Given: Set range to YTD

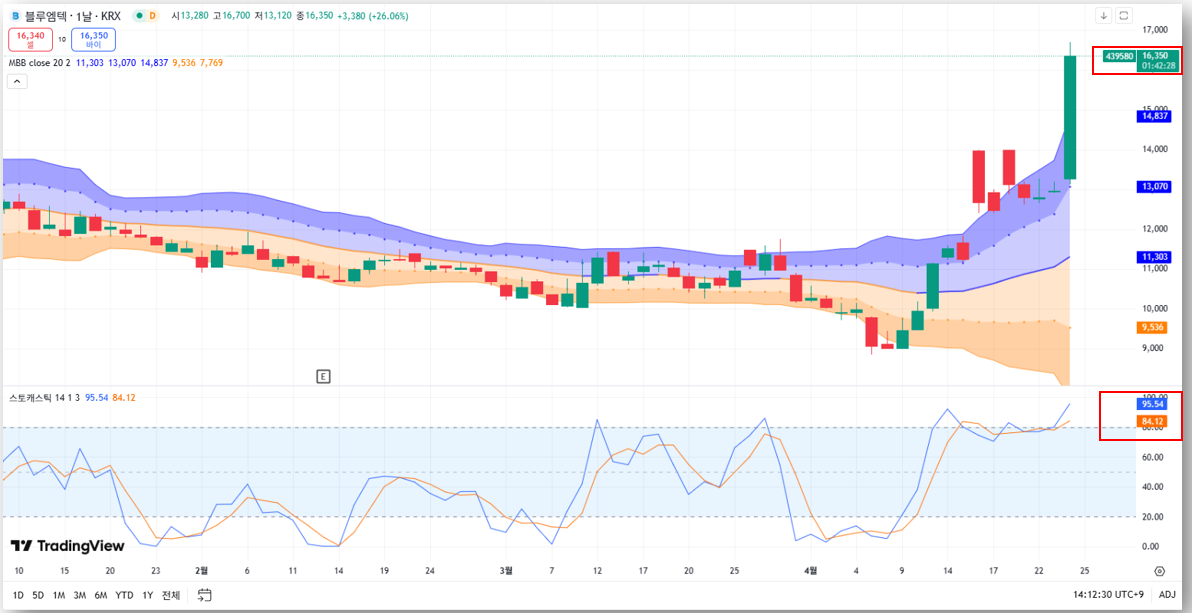Looking at the screenshot, I should (x=124, y=596).
